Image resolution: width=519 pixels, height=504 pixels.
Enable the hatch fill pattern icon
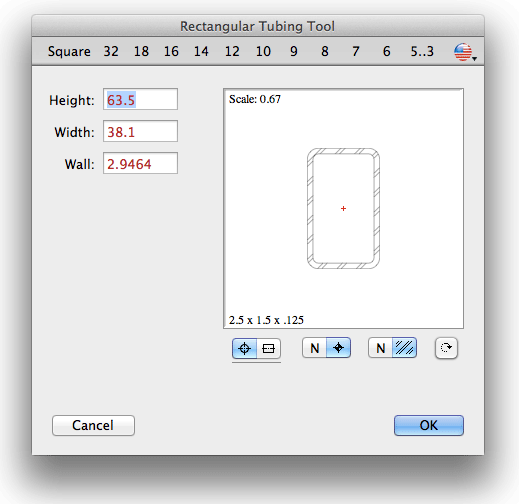(404, 348)
